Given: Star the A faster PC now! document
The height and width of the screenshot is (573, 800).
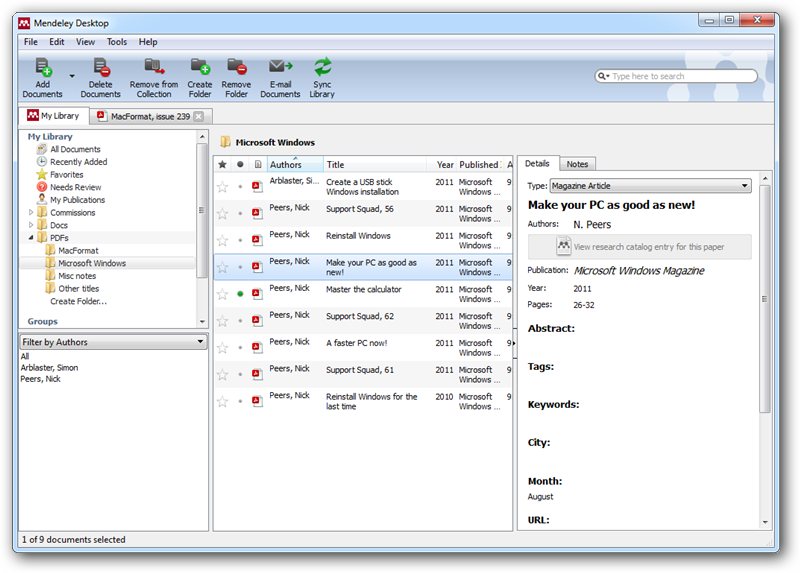Looking at the screenshot, I should (x=222, y=348).
